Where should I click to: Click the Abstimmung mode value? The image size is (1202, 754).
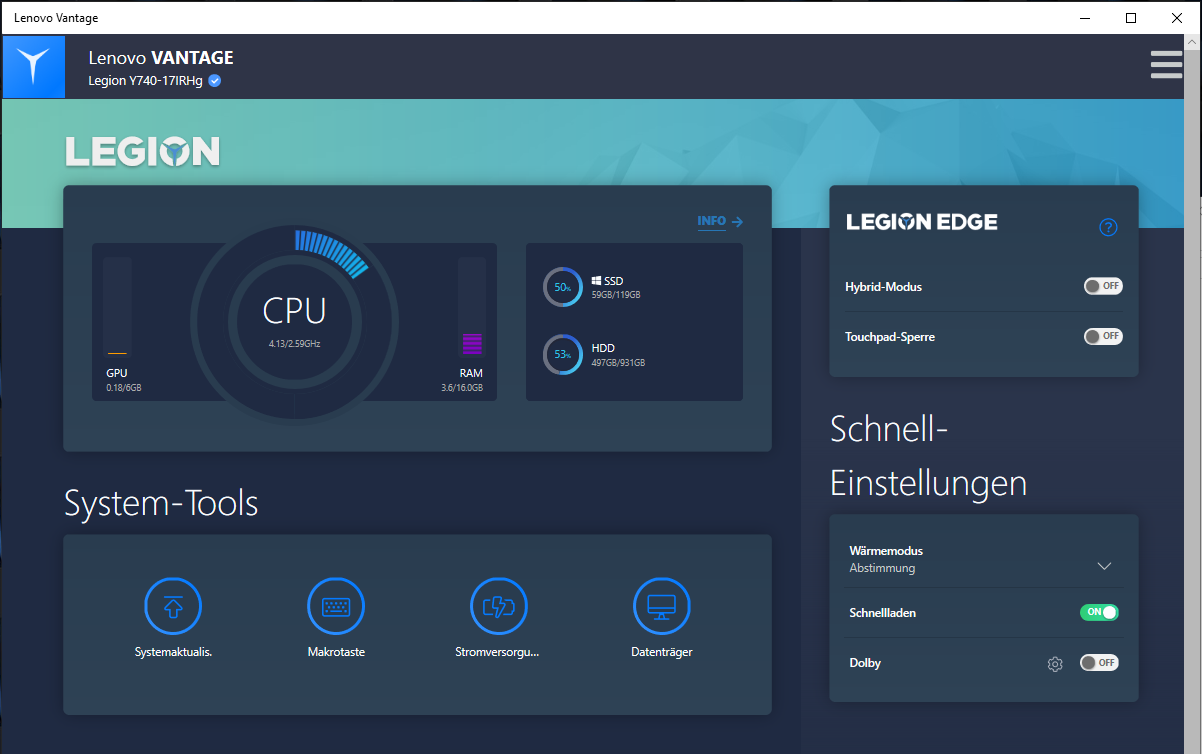pos(882,568)
